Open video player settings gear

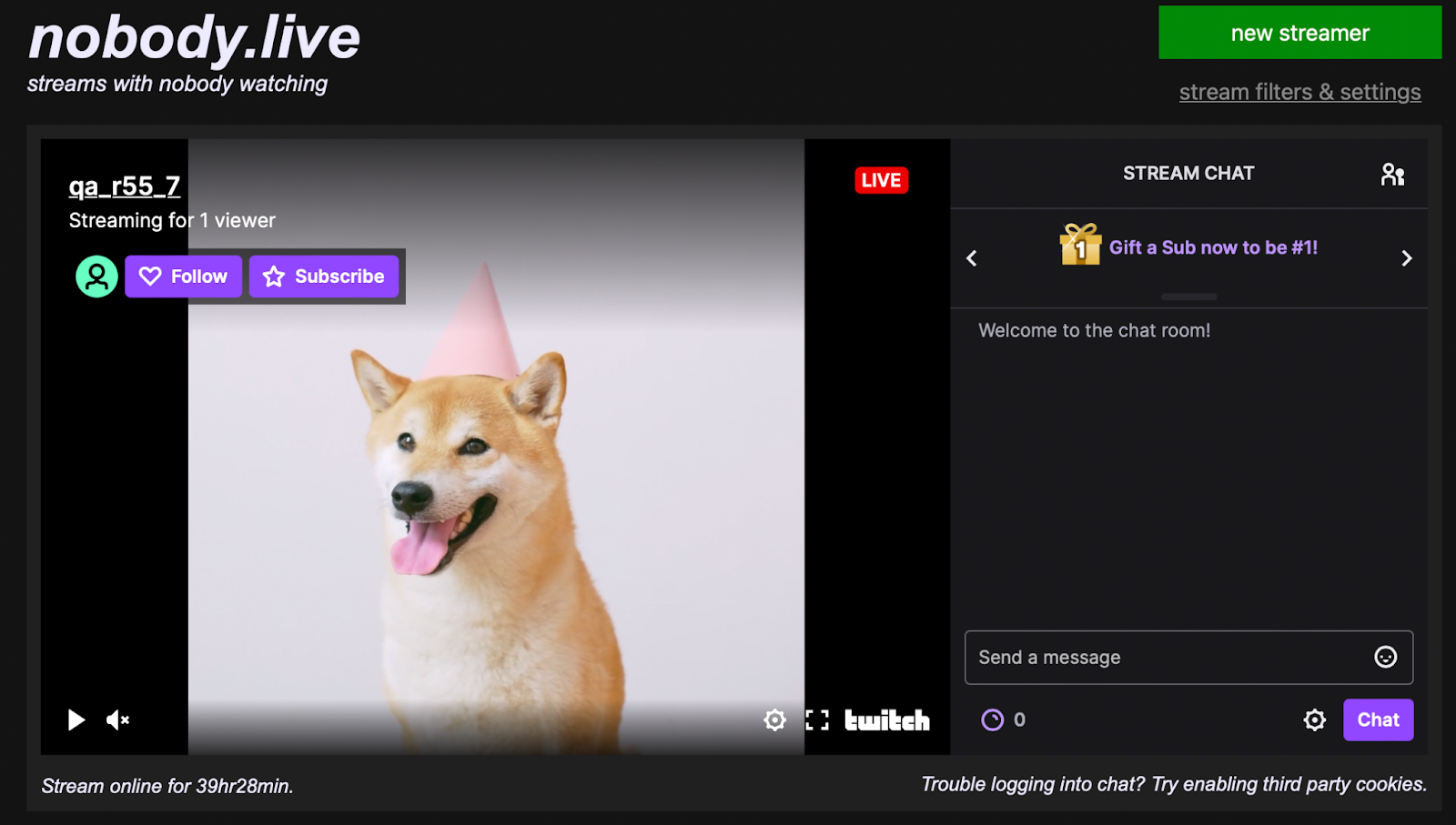pyautogui.click(x=775, y=720)
